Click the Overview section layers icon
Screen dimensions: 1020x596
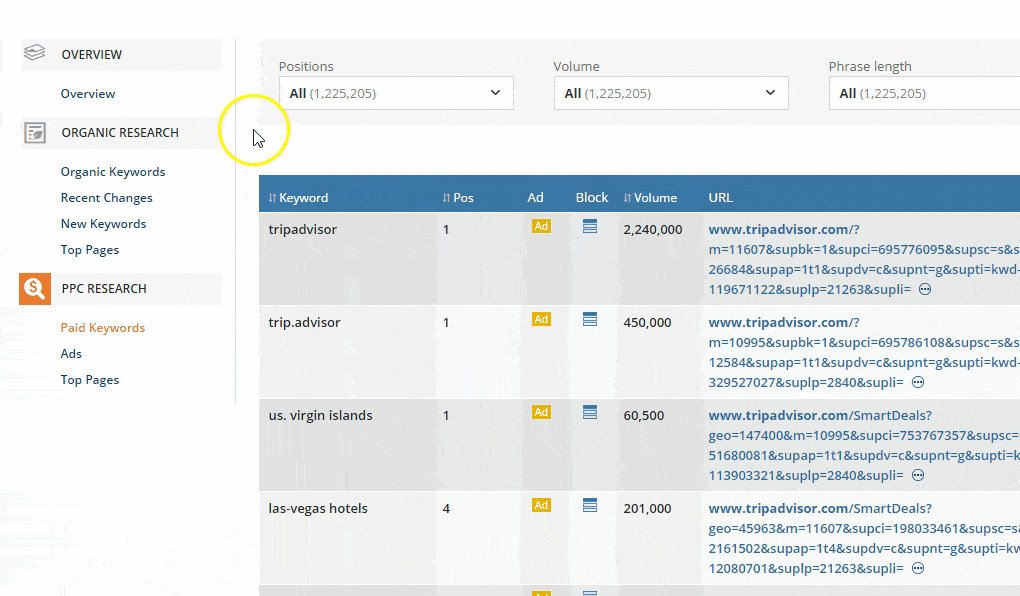click(x=34, y=52)
